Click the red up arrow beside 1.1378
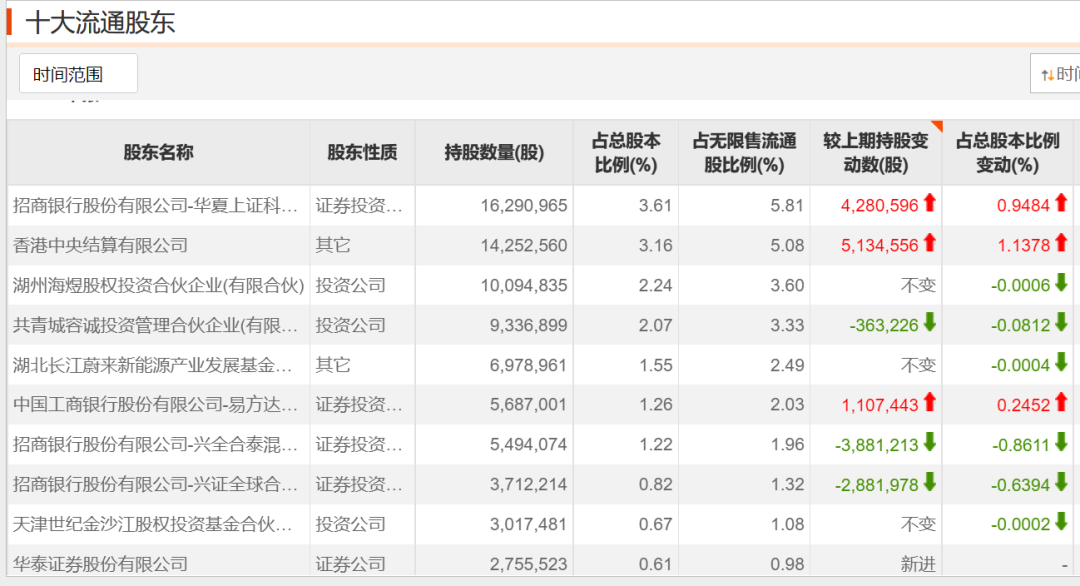Image resolution: width=1080 pixels, height=586 pixels. 1061,243
